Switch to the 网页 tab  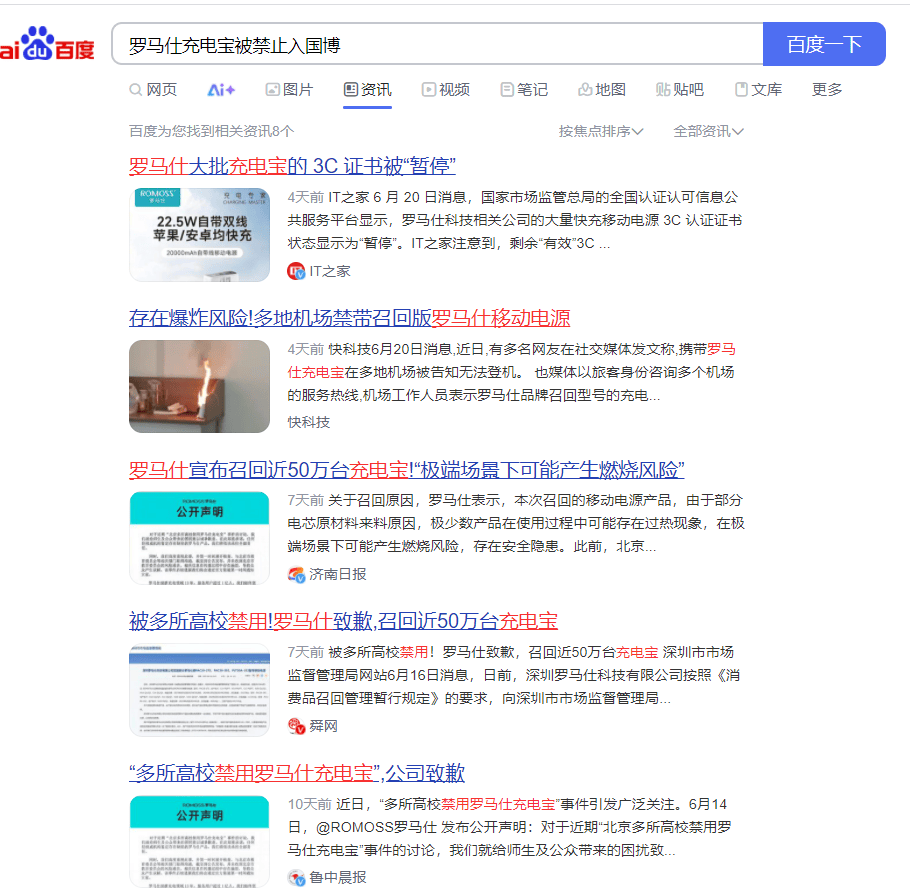point(153,90)
